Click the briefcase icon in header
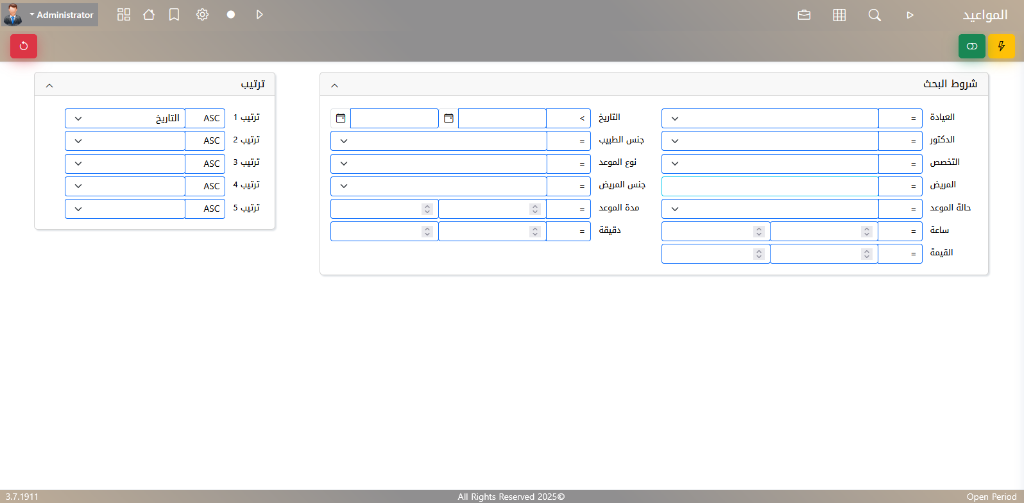 804,15
